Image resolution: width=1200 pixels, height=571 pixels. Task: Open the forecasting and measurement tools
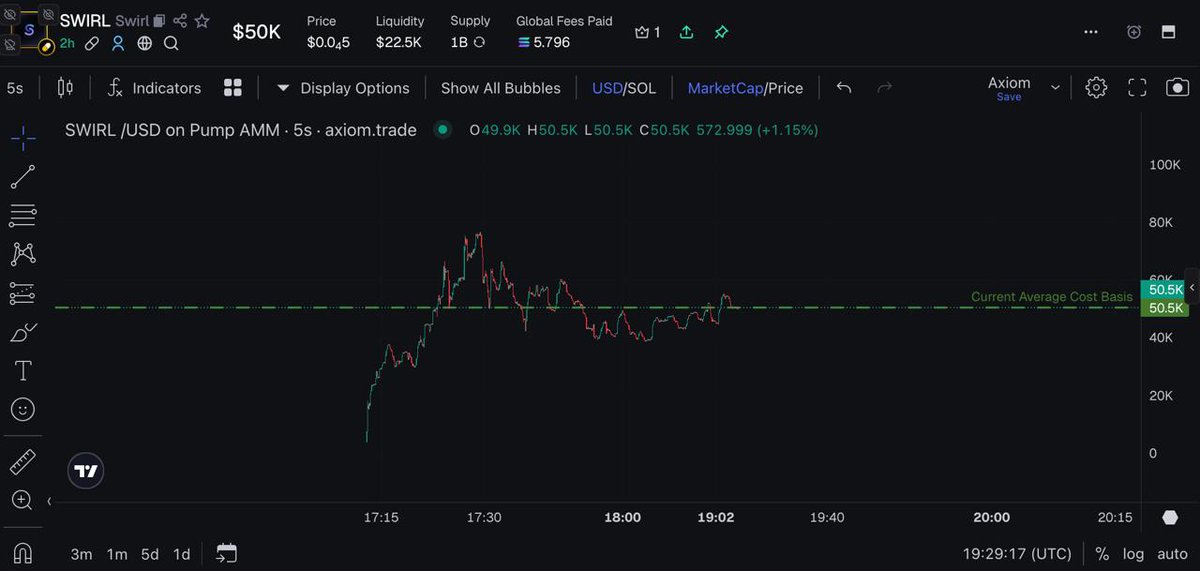click(23, 293)
